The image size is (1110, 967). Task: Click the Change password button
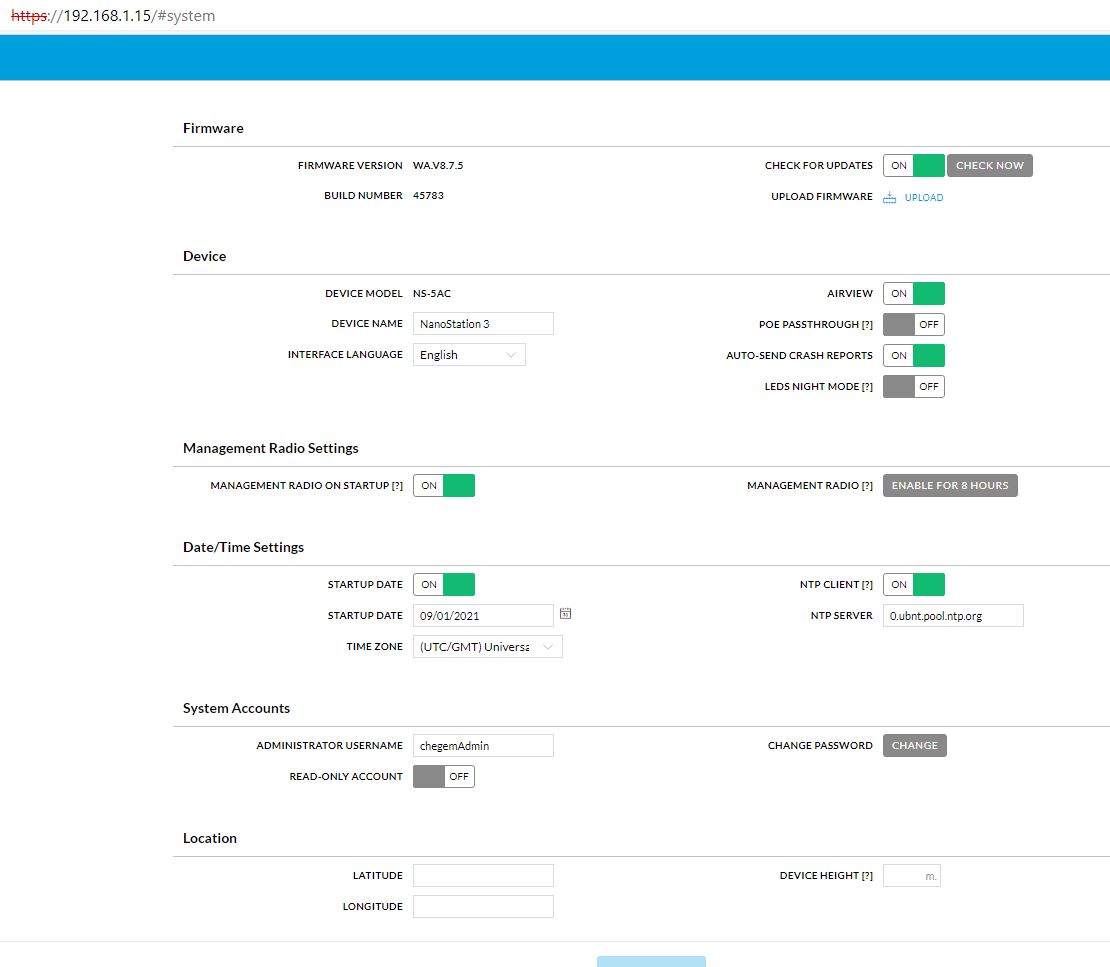[915, 745]
